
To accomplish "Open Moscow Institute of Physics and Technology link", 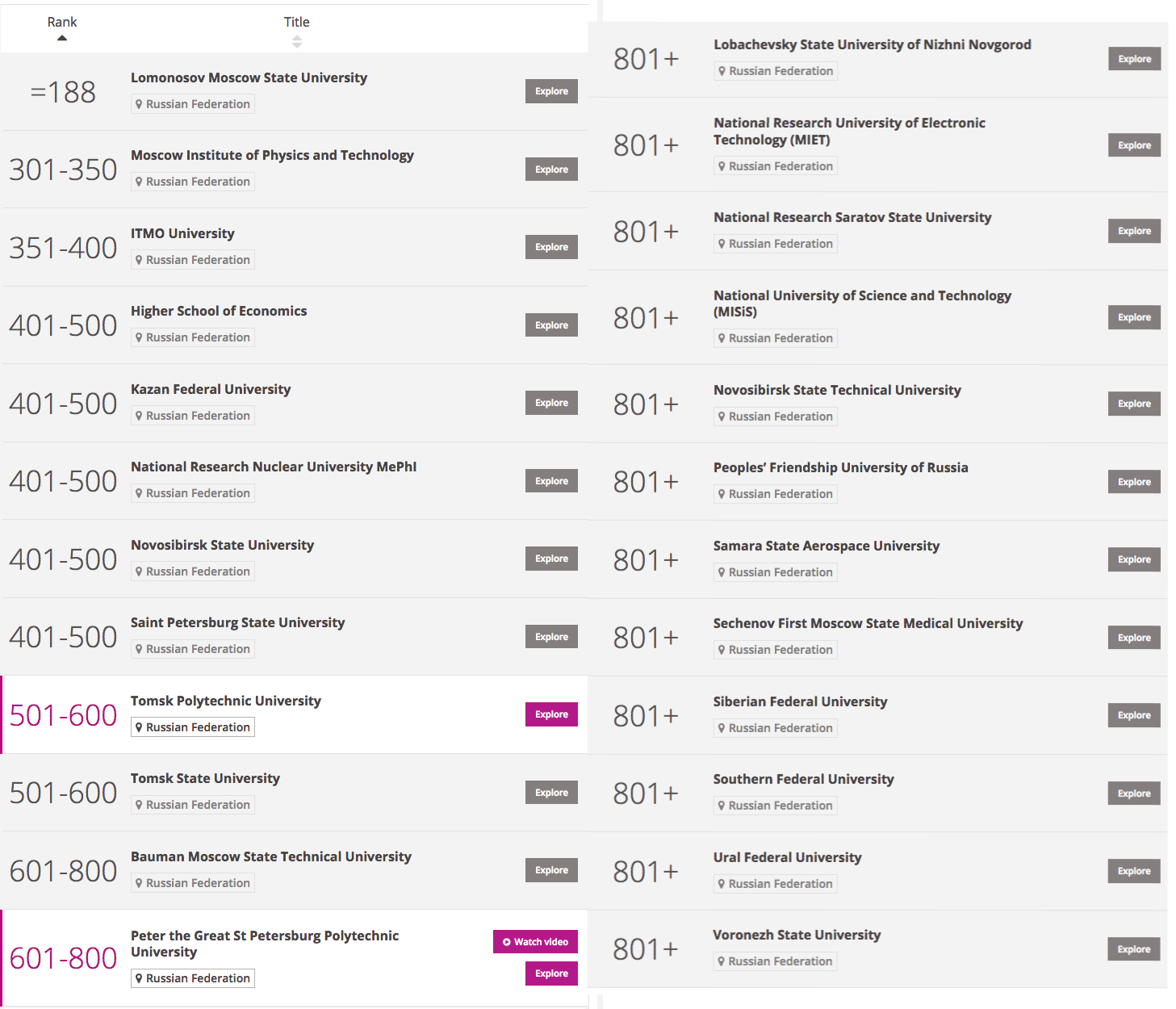I will click(x=272, y=155).
